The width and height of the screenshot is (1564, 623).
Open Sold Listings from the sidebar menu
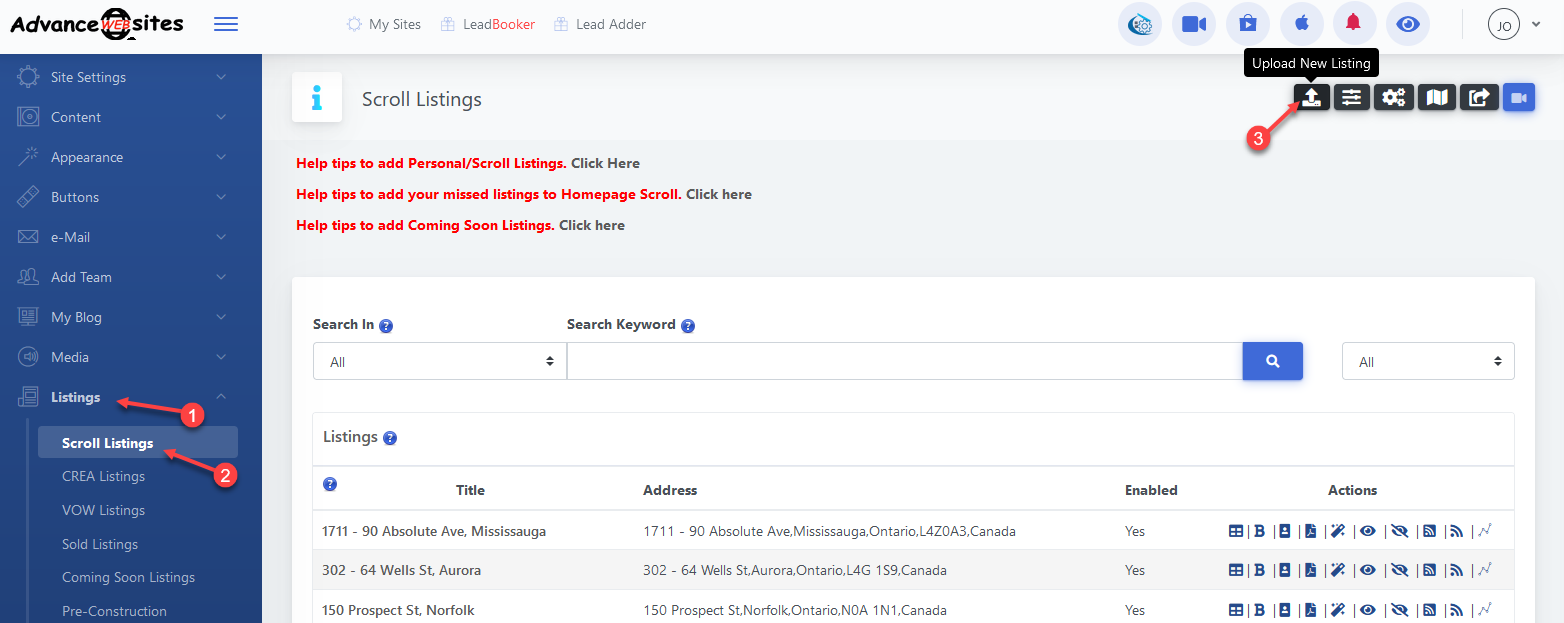click(100, 544)
